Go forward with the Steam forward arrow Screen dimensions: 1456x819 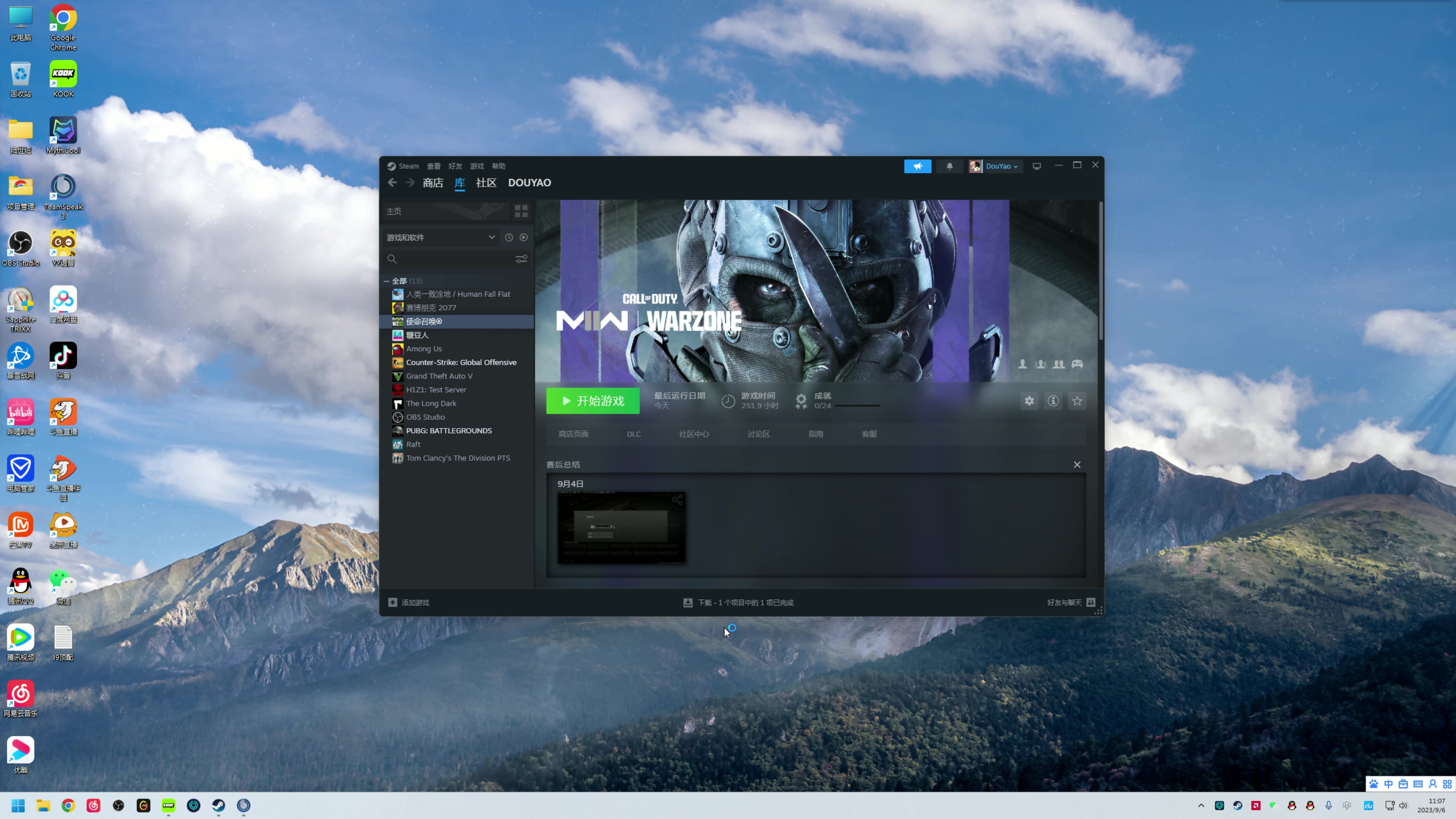tap(410, 182)
